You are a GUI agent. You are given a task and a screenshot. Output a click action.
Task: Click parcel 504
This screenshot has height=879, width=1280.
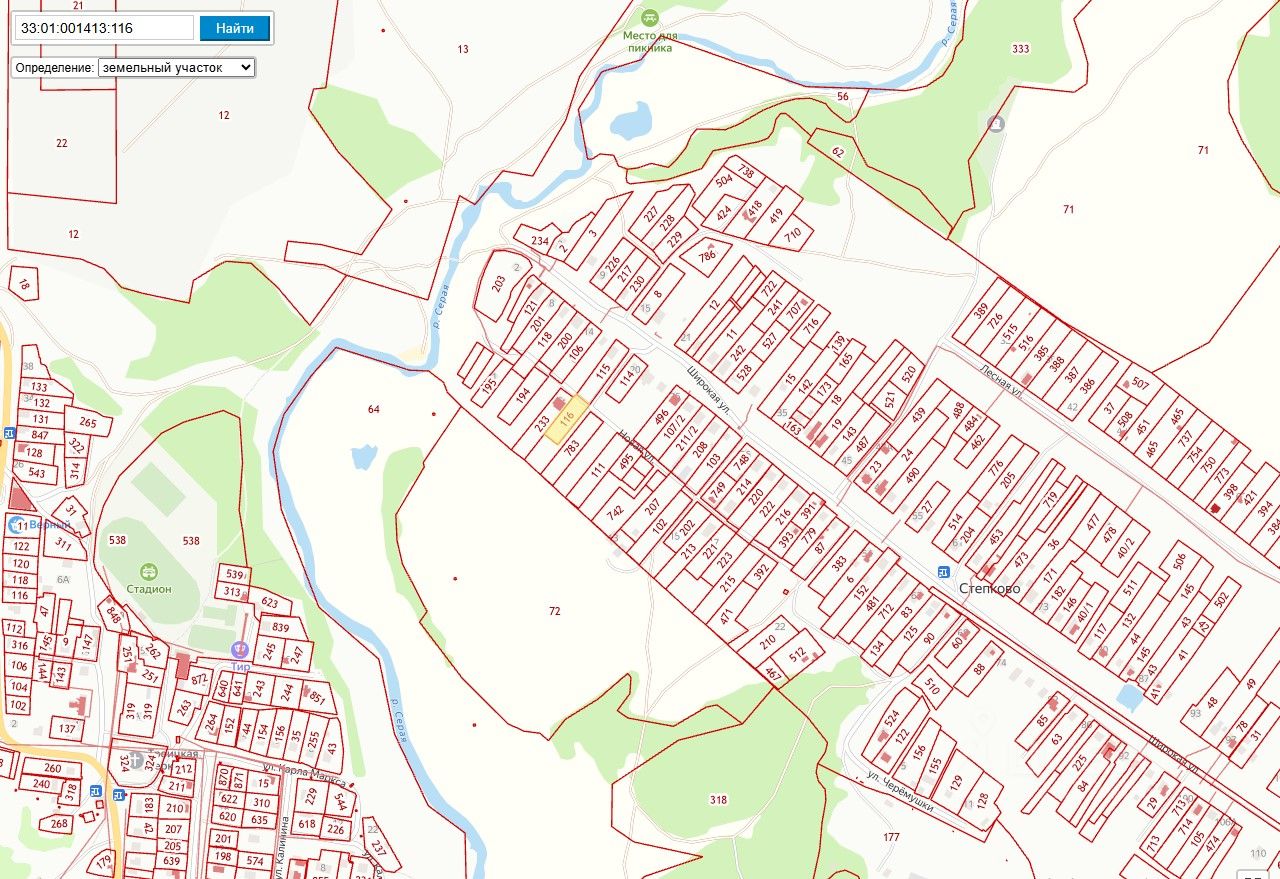tap(725, 181)
